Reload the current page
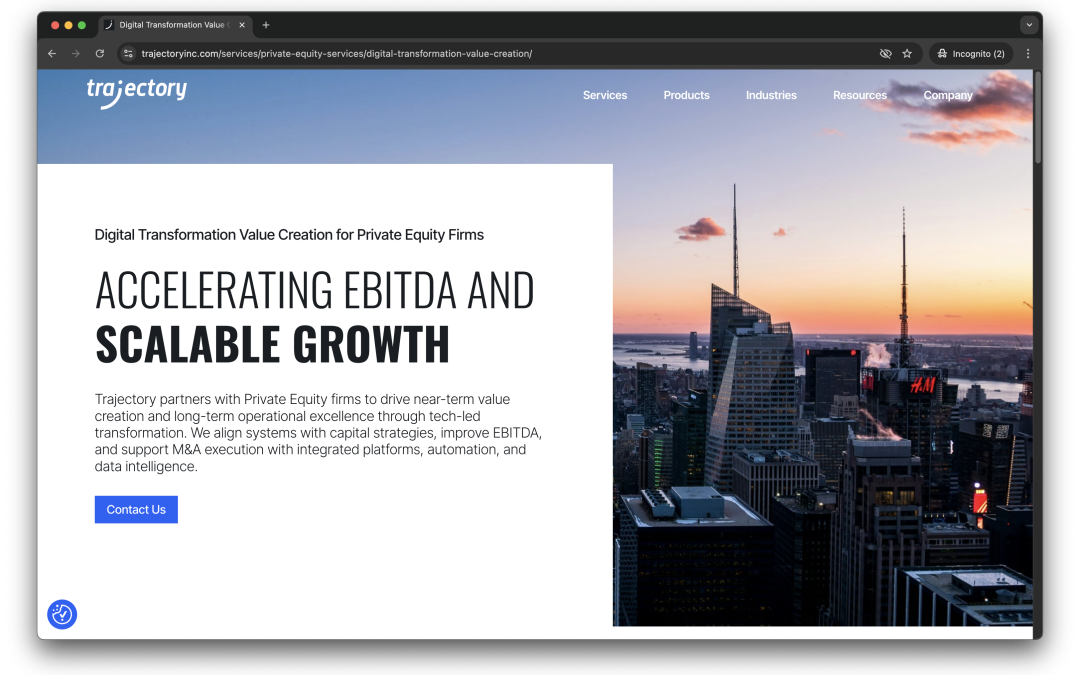 point(100,54)
